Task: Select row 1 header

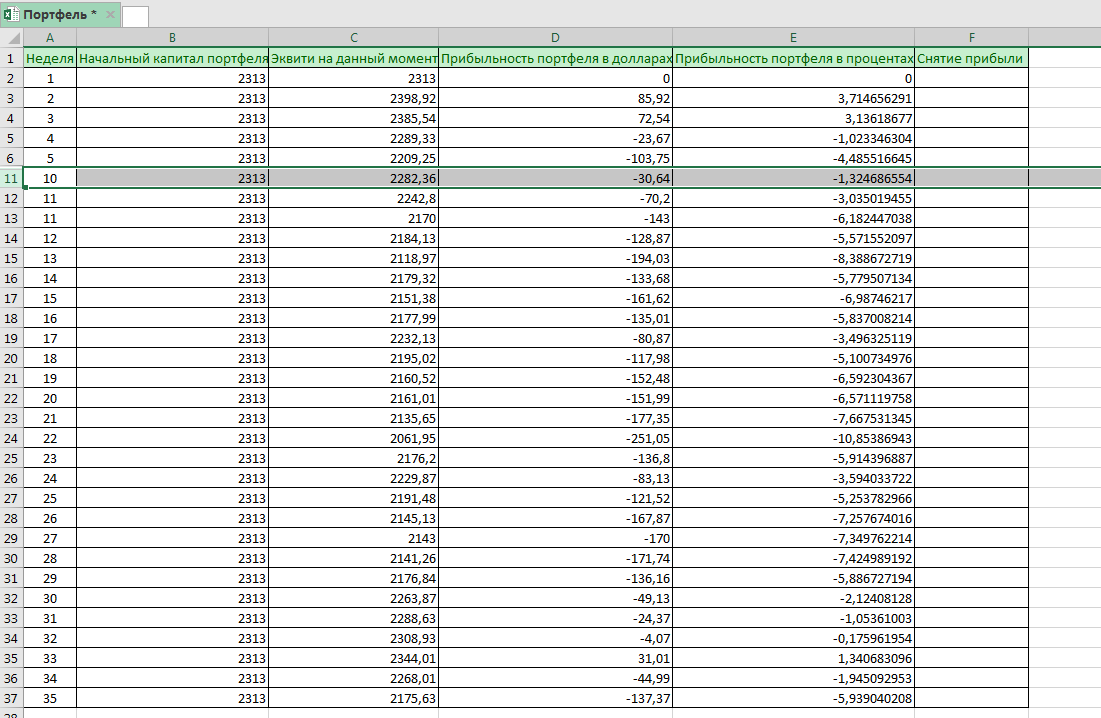Action: tap(11, 58)
